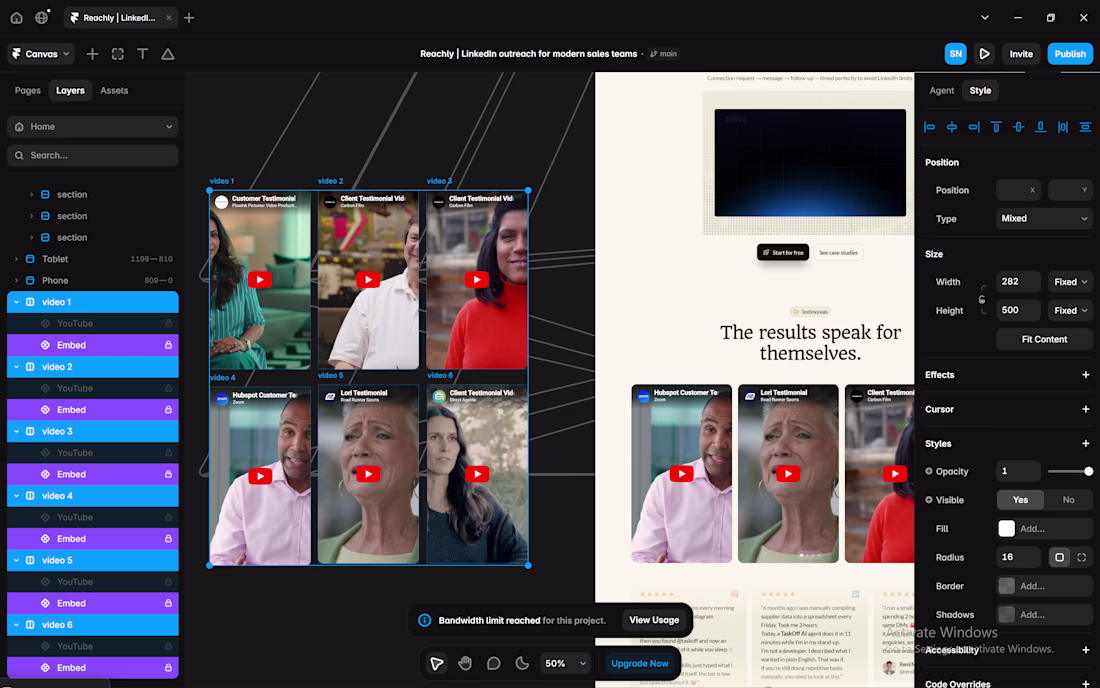Viewport: 1100px width, 688px height.
Task: Expand the Phone breakpoint layer
Action: [x=17, y=281]
